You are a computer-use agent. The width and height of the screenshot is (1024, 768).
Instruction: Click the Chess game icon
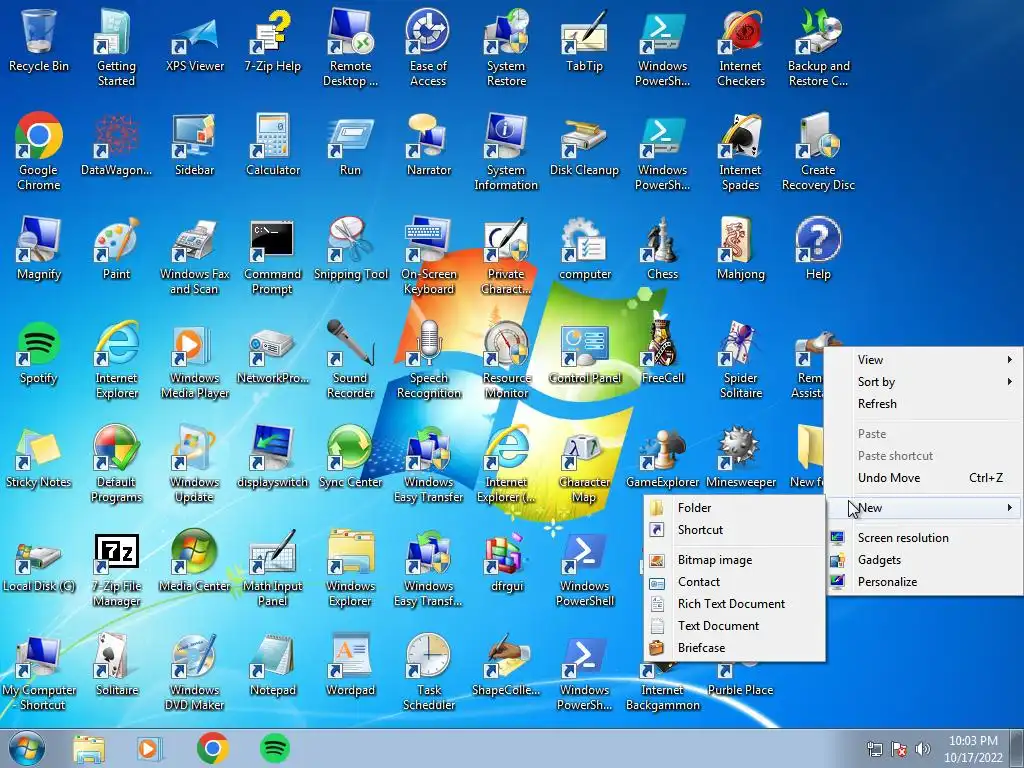pos(662,249)
